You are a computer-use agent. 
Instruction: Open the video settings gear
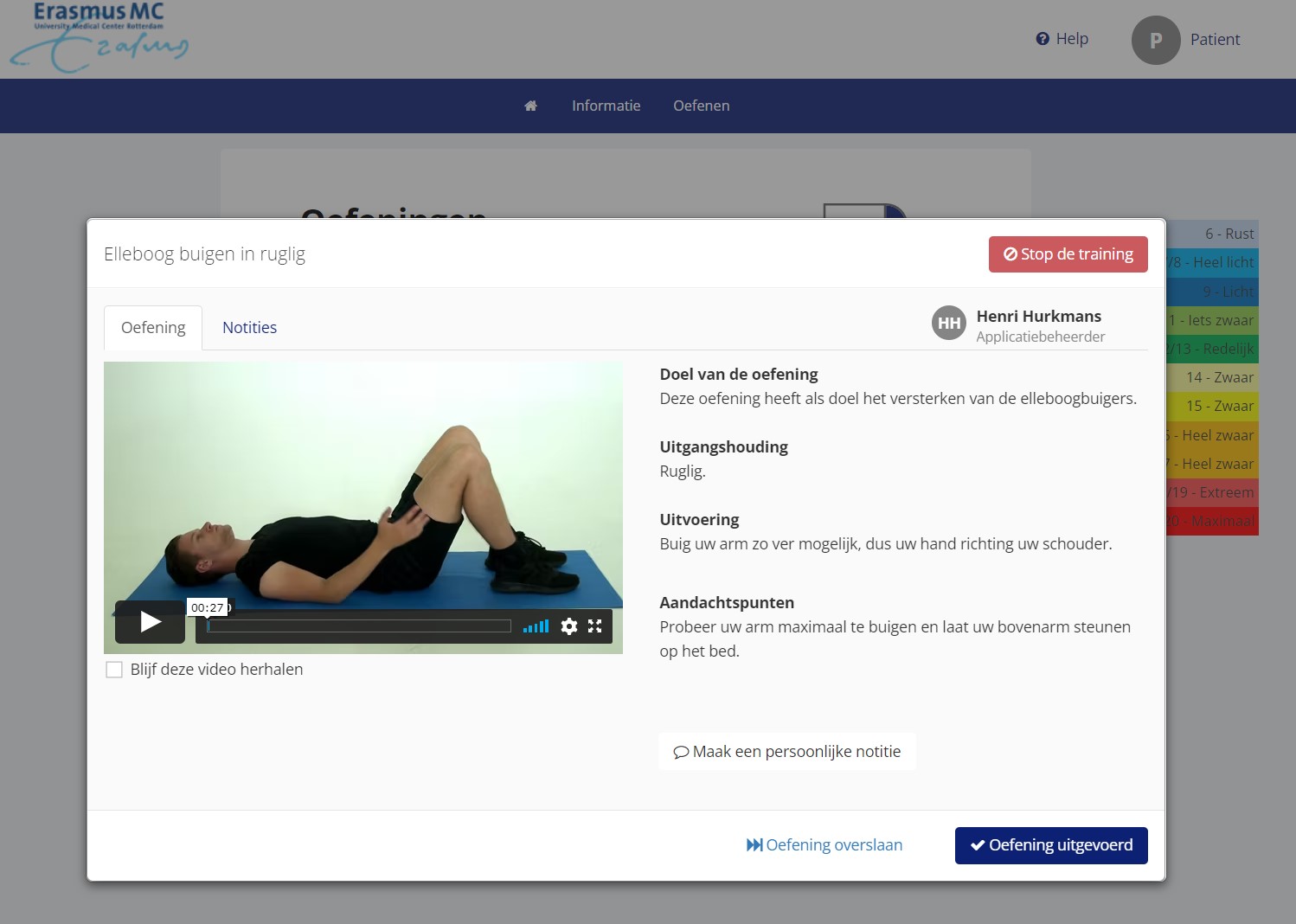tap(569, 626)
